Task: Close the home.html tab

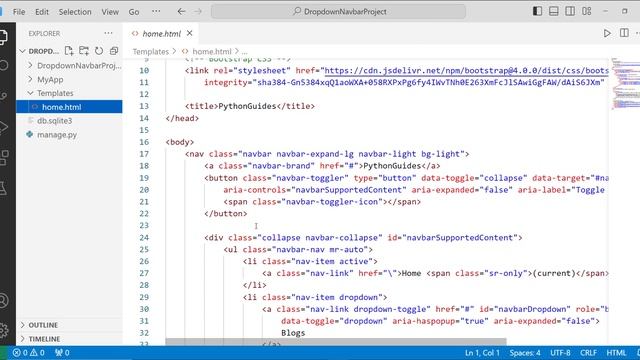Action: [x=189, y=33]
